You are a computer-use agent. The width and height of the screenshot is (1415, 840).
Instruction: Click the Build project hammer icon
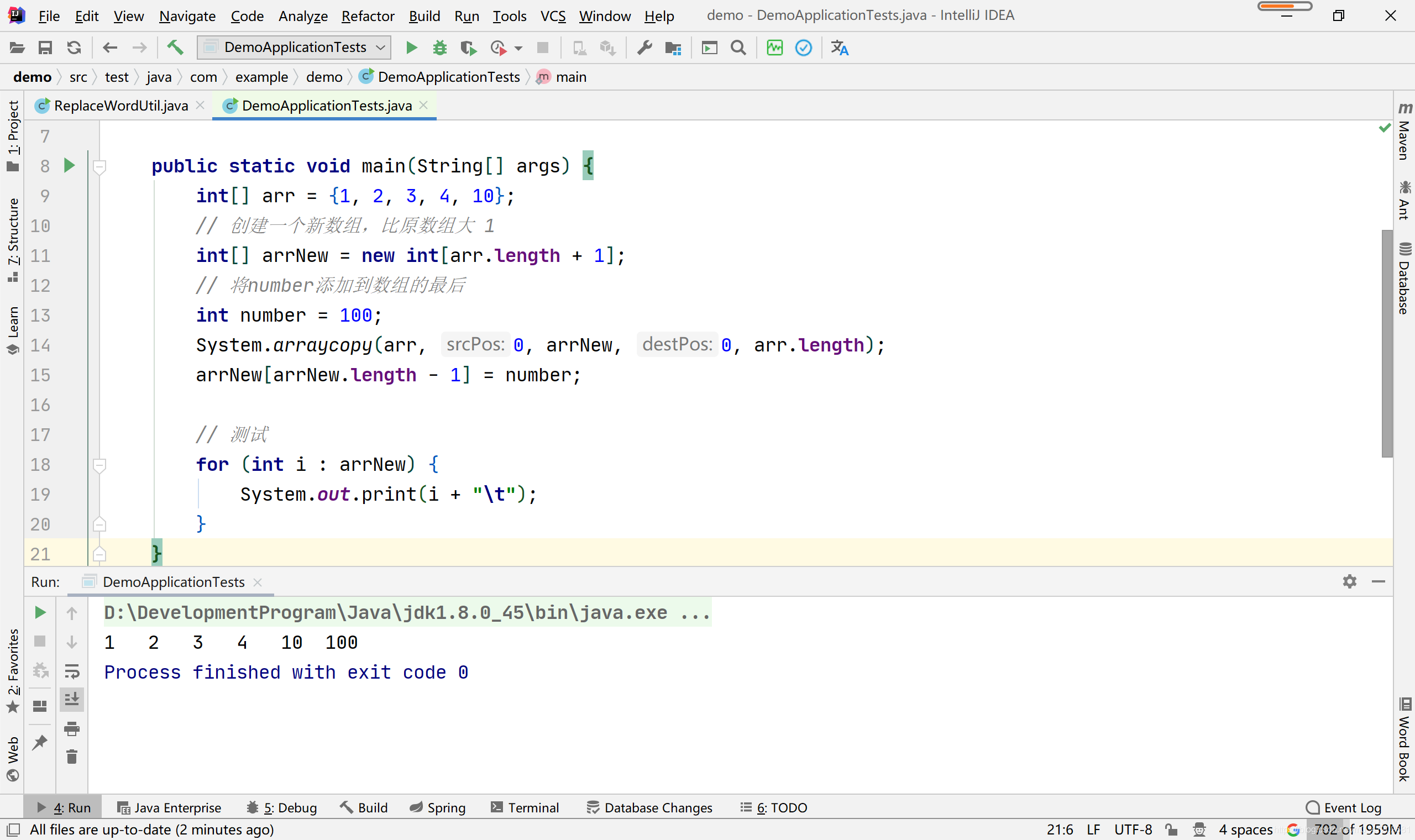pyautogui.click(x=175, y=48)
